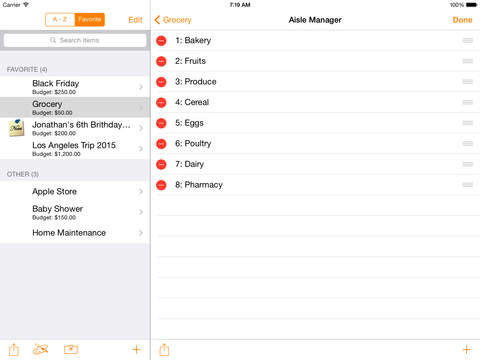Image resolution: width=480 pixels, height=360 pixels.
Task: Choose the Apple Store list
Action: [x=75, y=192]
